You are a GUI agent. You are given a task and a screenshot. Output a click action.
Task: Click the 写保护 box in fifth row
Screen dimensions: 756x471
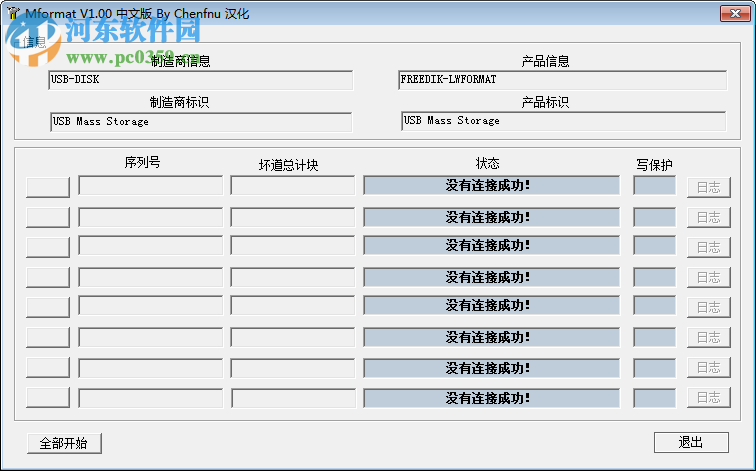(654, 306)
